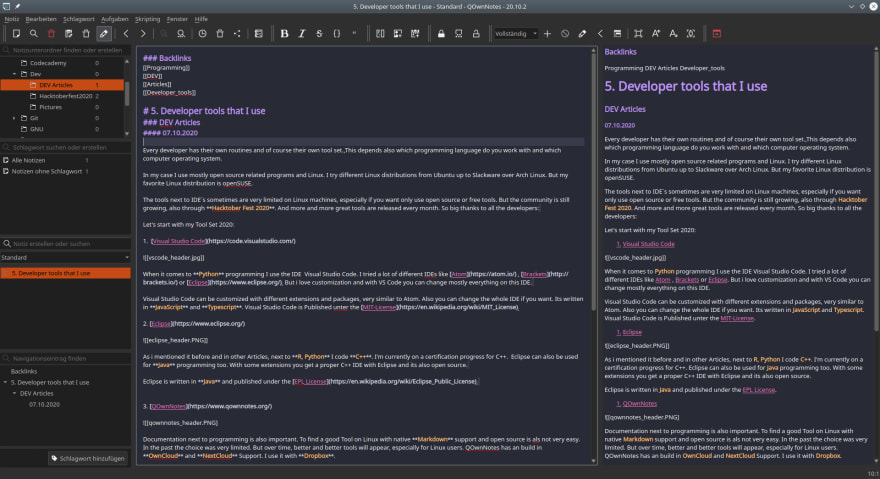880x479 pixels.
Task: Click the share note icon
Action: point(237,34)
